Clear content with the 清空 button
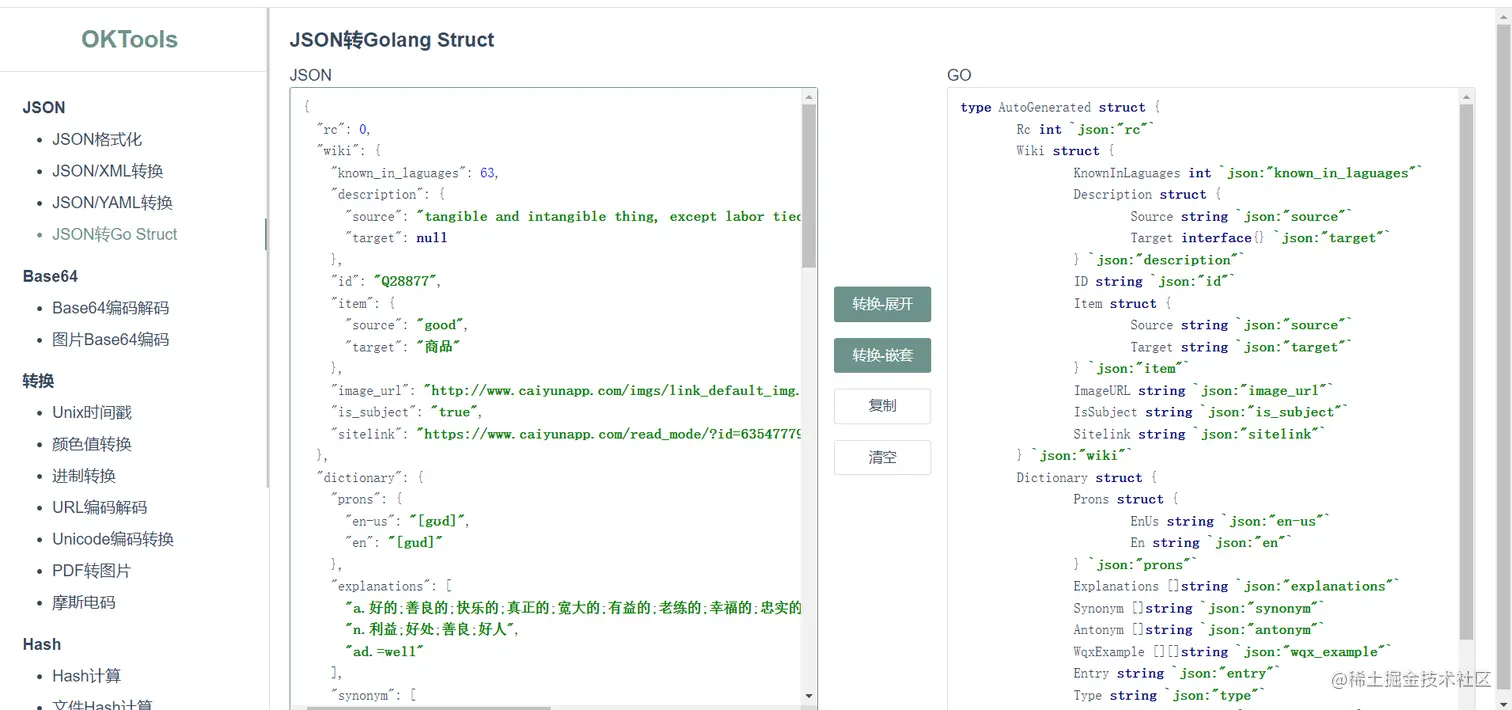 point(882,457)
